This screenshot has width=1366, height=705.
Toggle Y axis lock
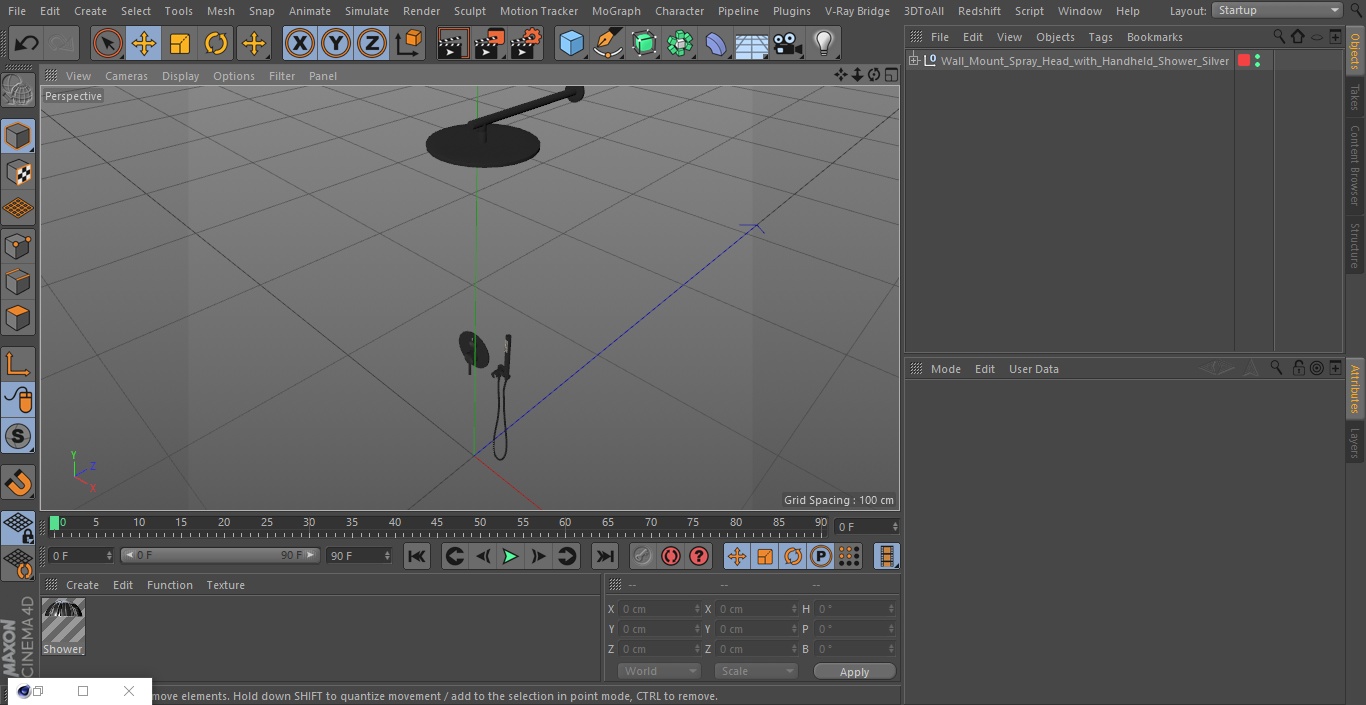pyautogui.click(x=336, y=43)
